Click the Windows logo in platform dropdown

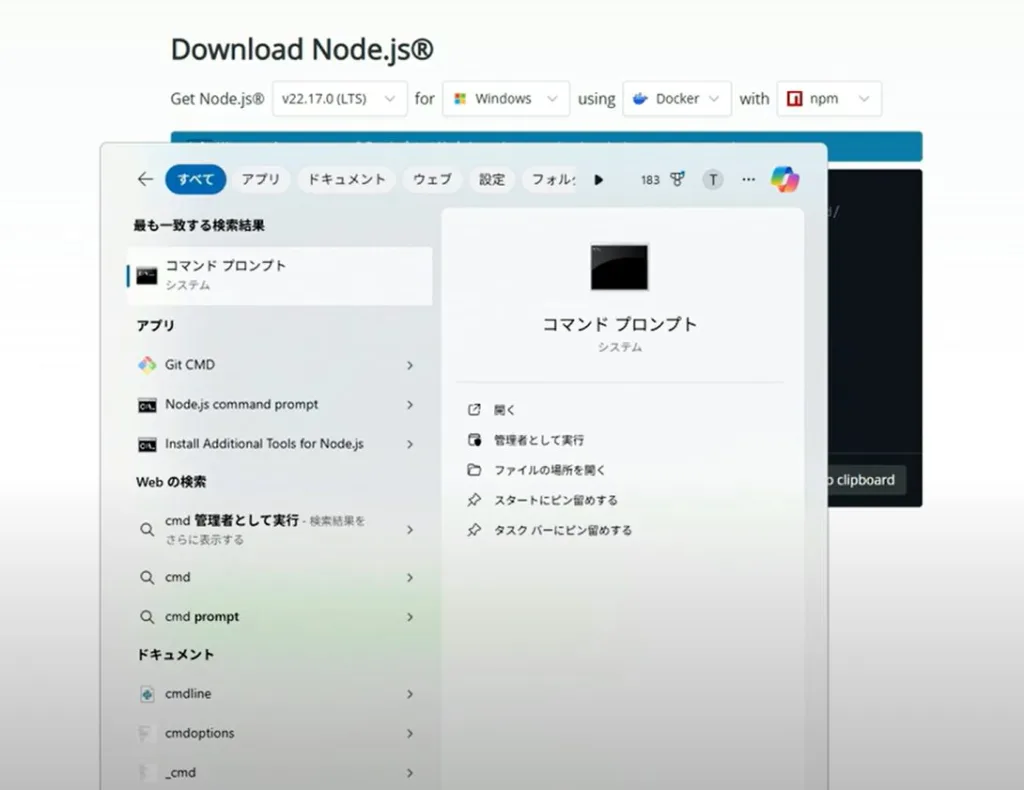pyautogui.click(x=460, y=99)
